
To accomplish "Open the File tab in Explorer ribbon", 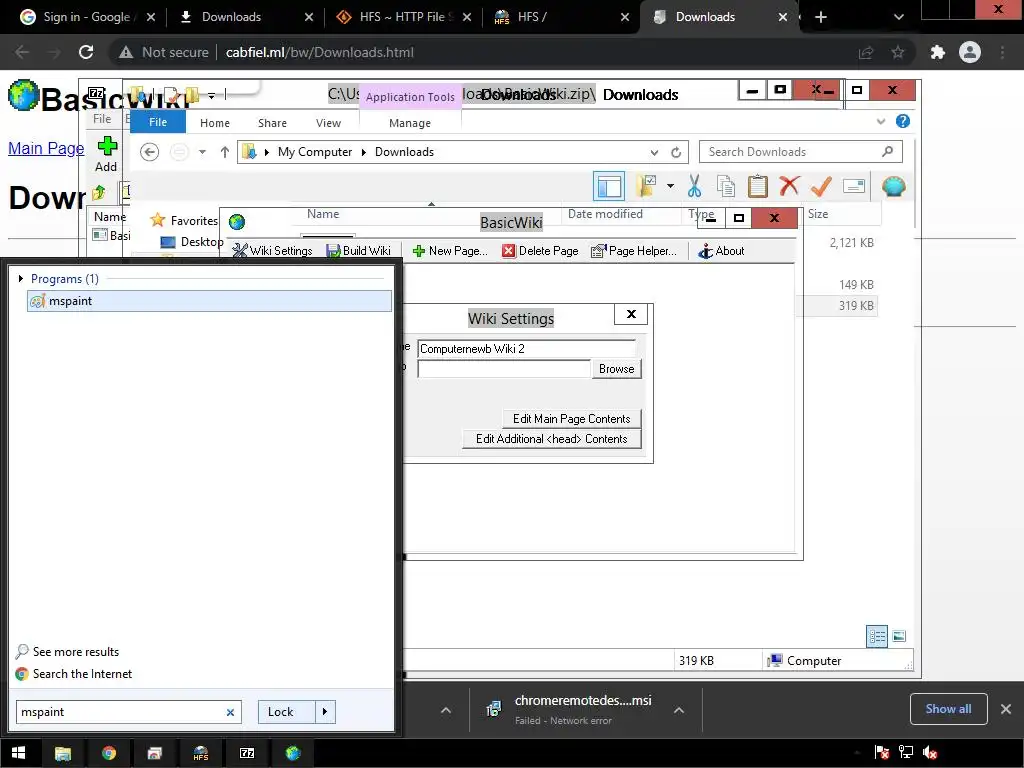I will click(158, 122).
